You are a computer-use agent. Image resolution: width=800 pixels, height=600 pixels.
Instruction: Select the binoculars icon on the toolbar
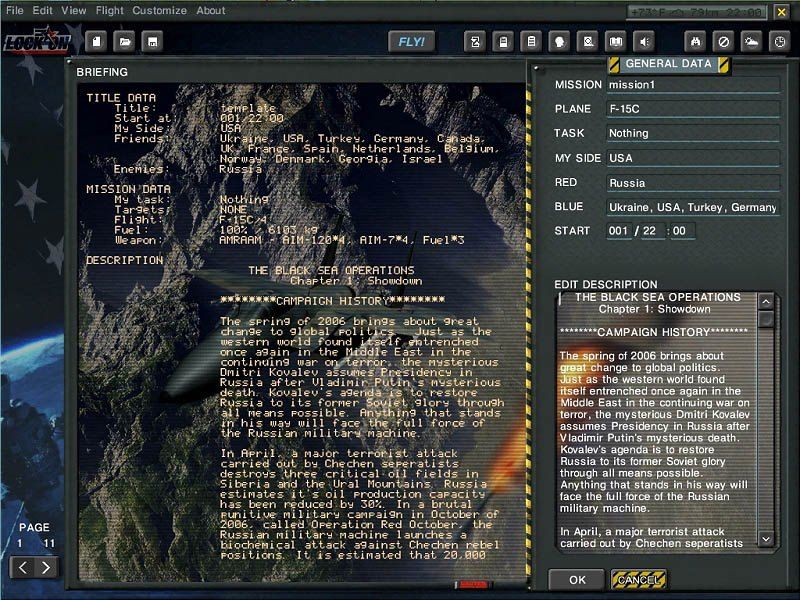click(x=693, y=41)
